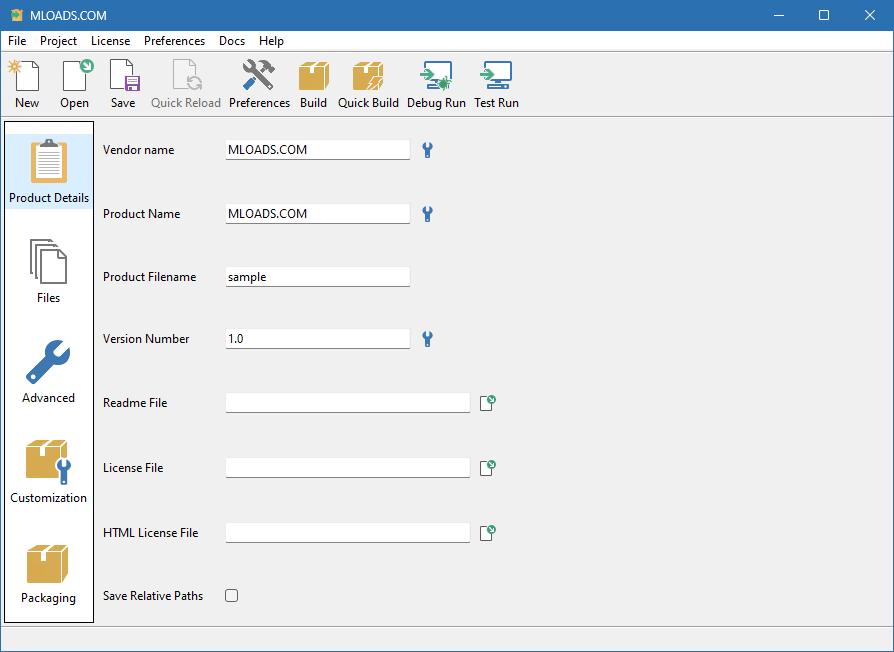Image resolution: width=894 pixels, height=652 pixels.
Task: Minimize the MLOADS.COM window
Action: pos(779,15)
